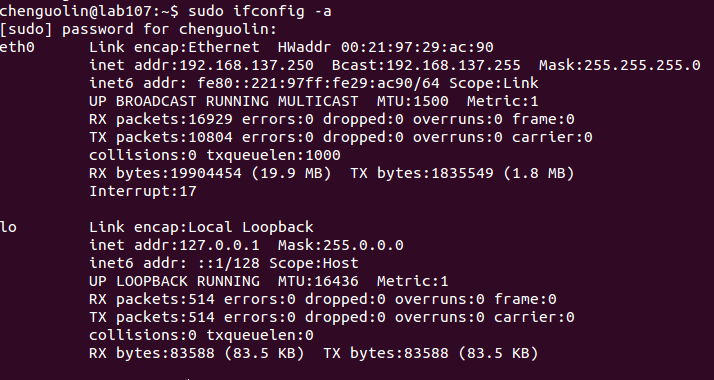Click the txqueuelen:1000 value

[273, 155]
